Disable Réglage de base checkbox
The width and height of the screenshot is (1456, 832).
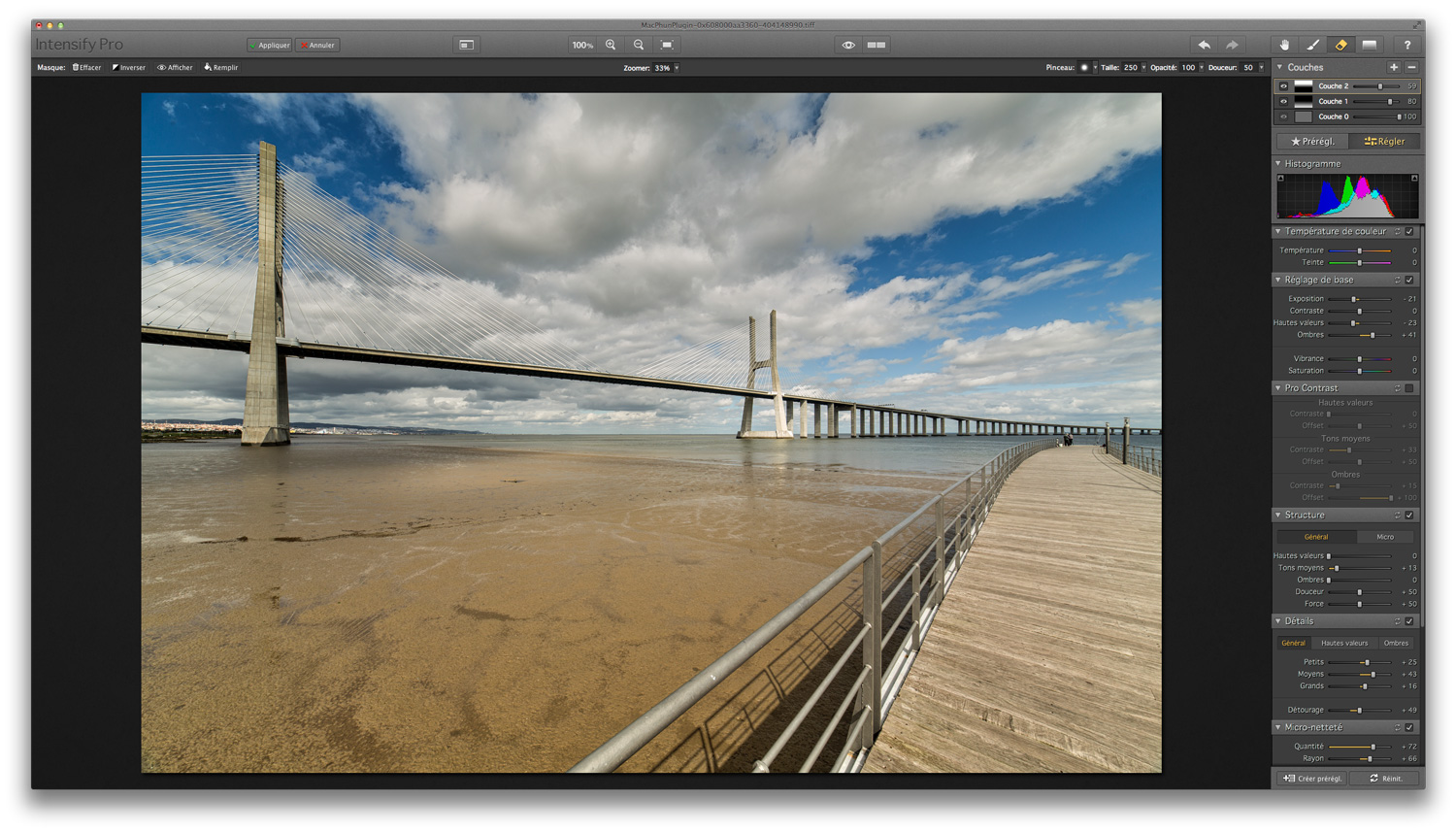tap(1409, 281)
